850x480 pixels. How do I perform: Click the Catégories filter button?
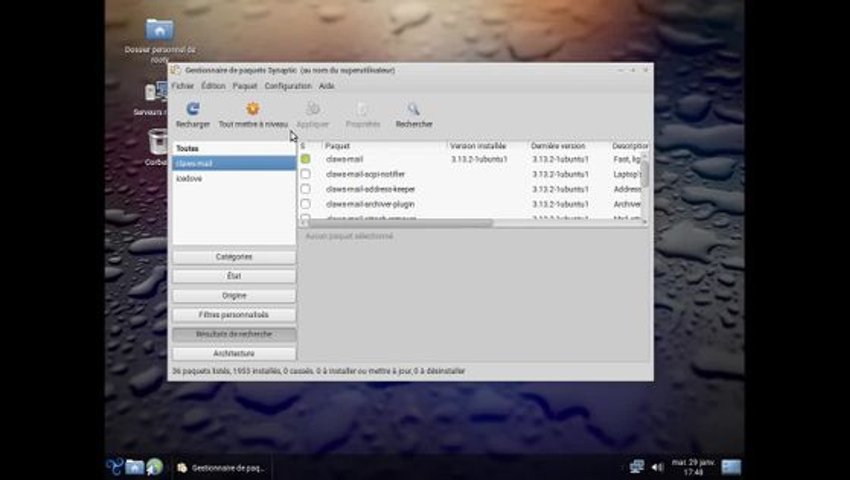tap(234, 257)
